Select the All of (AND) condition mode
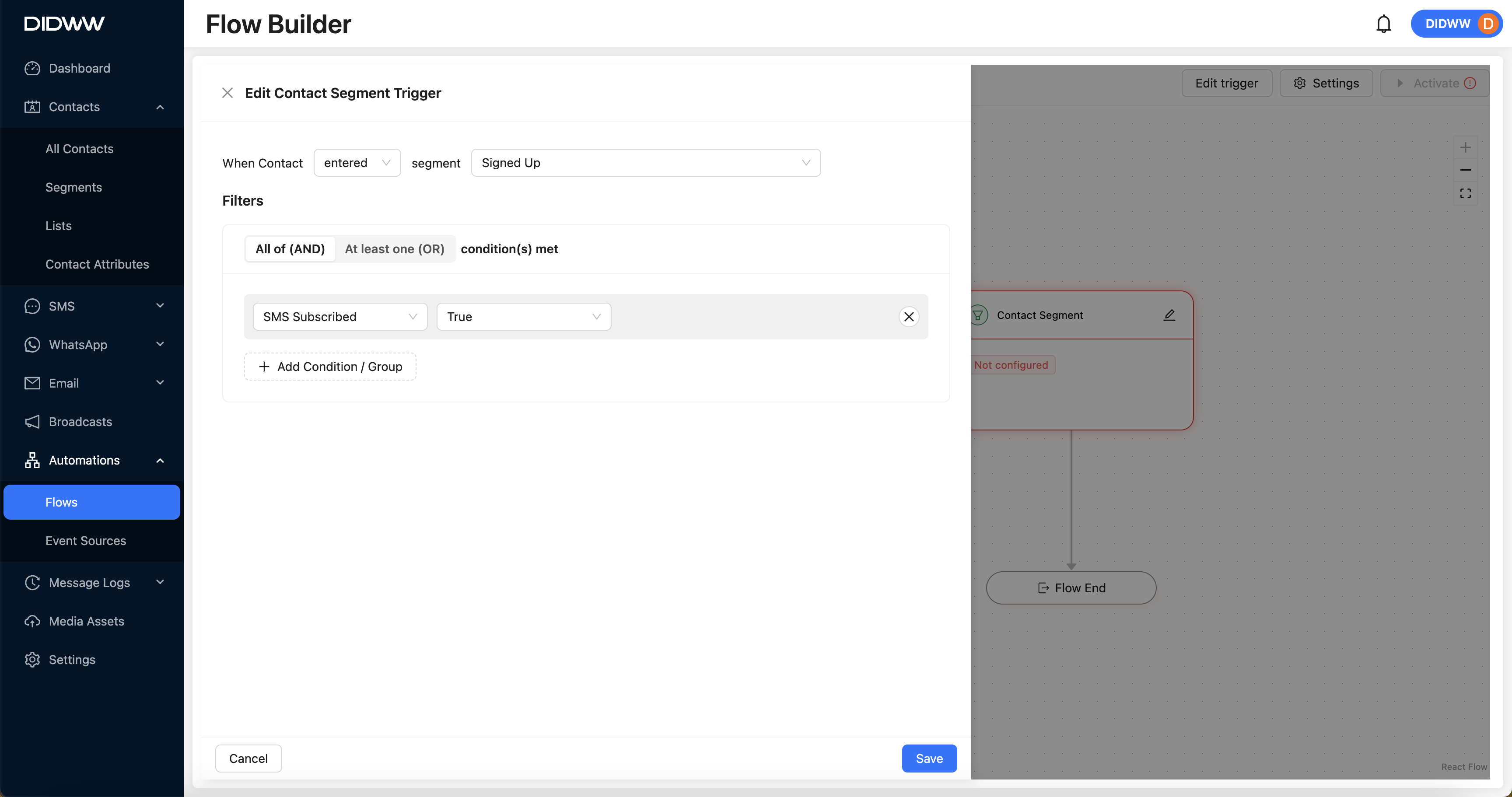This screenshot has height=797, width=1512. (290, 249)
